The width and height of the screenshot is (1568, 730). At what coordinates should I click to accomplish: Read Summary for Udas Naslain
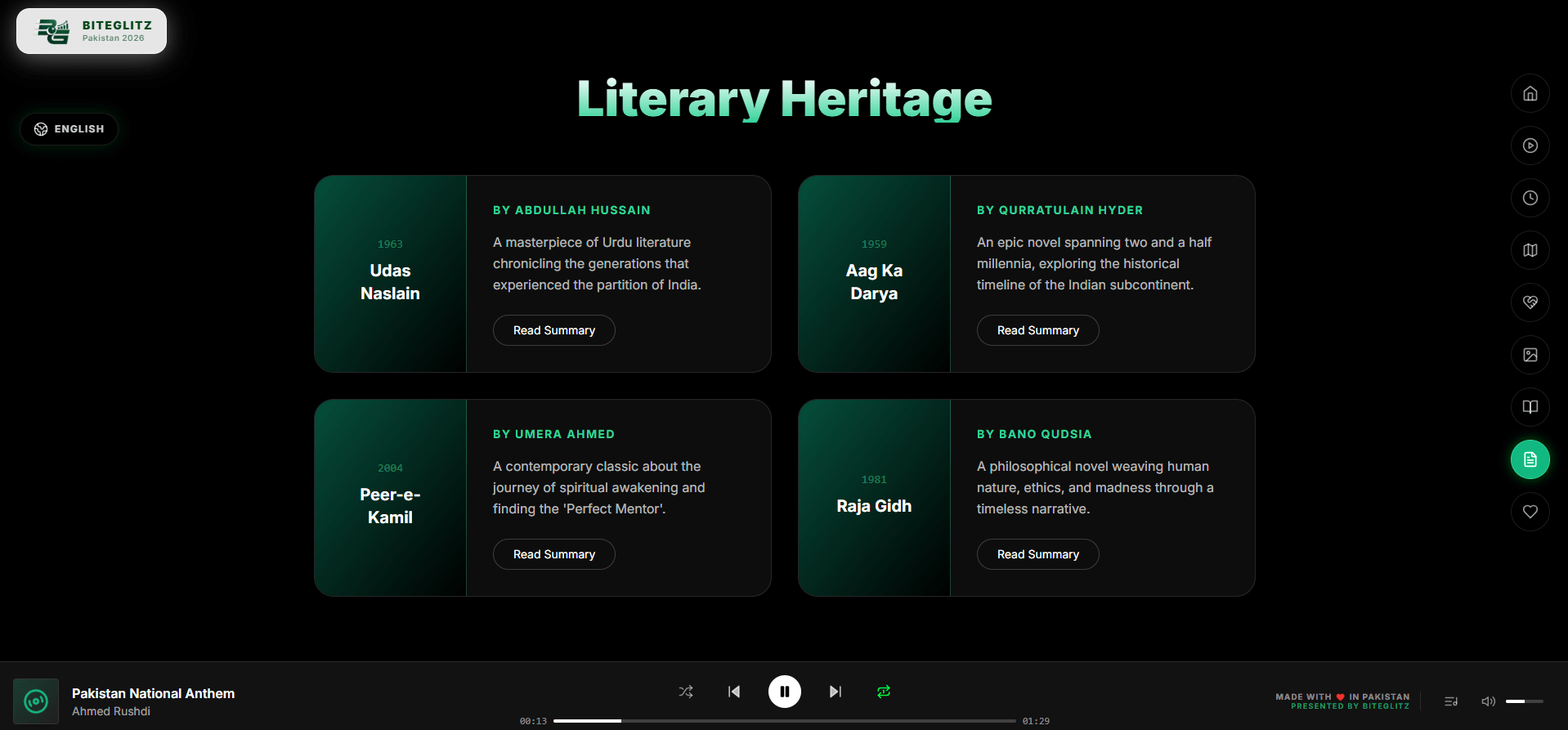point(554,330)
